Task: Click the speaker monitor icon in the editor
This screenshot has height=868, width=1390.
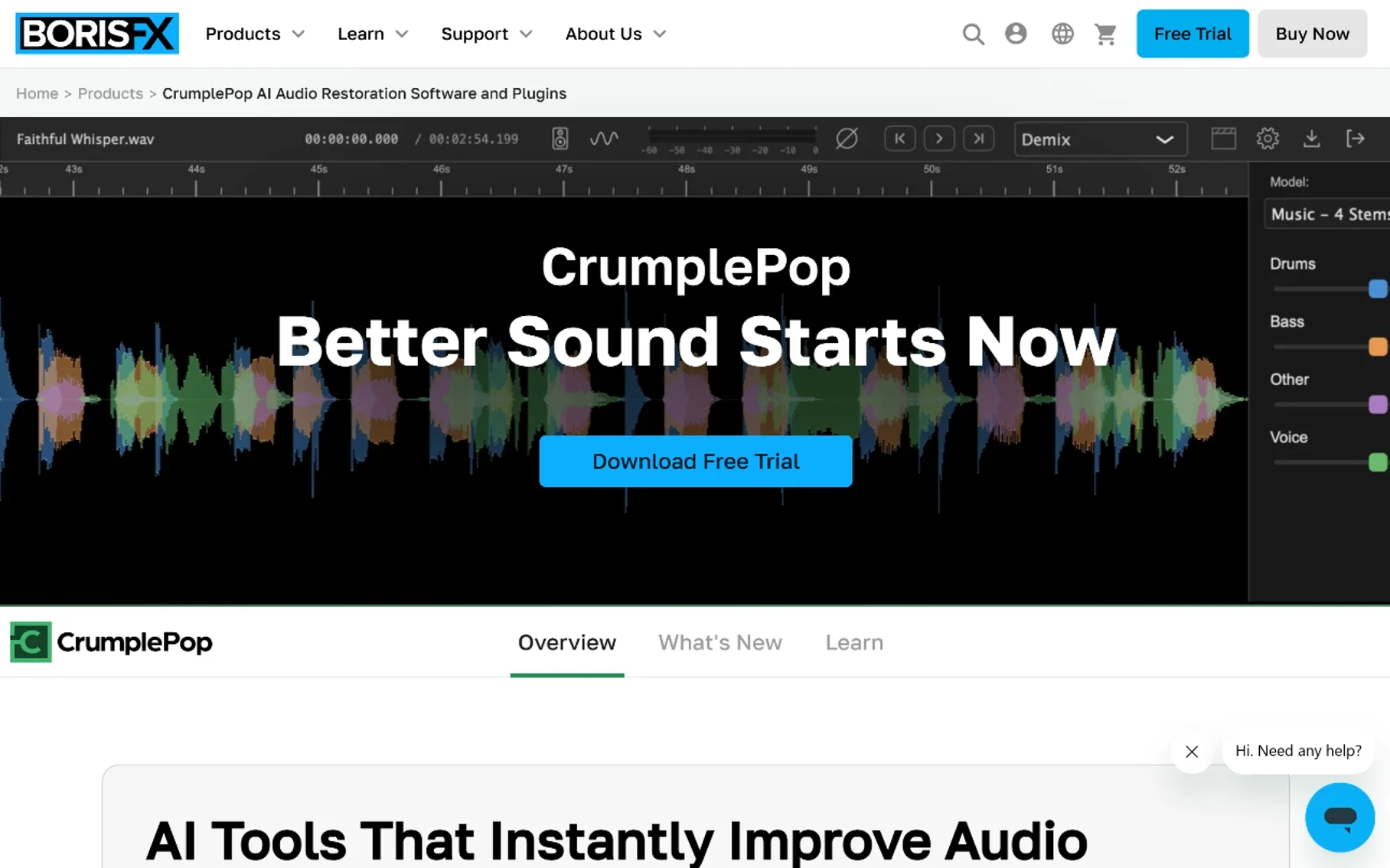Action: click(x=560, y=139)
